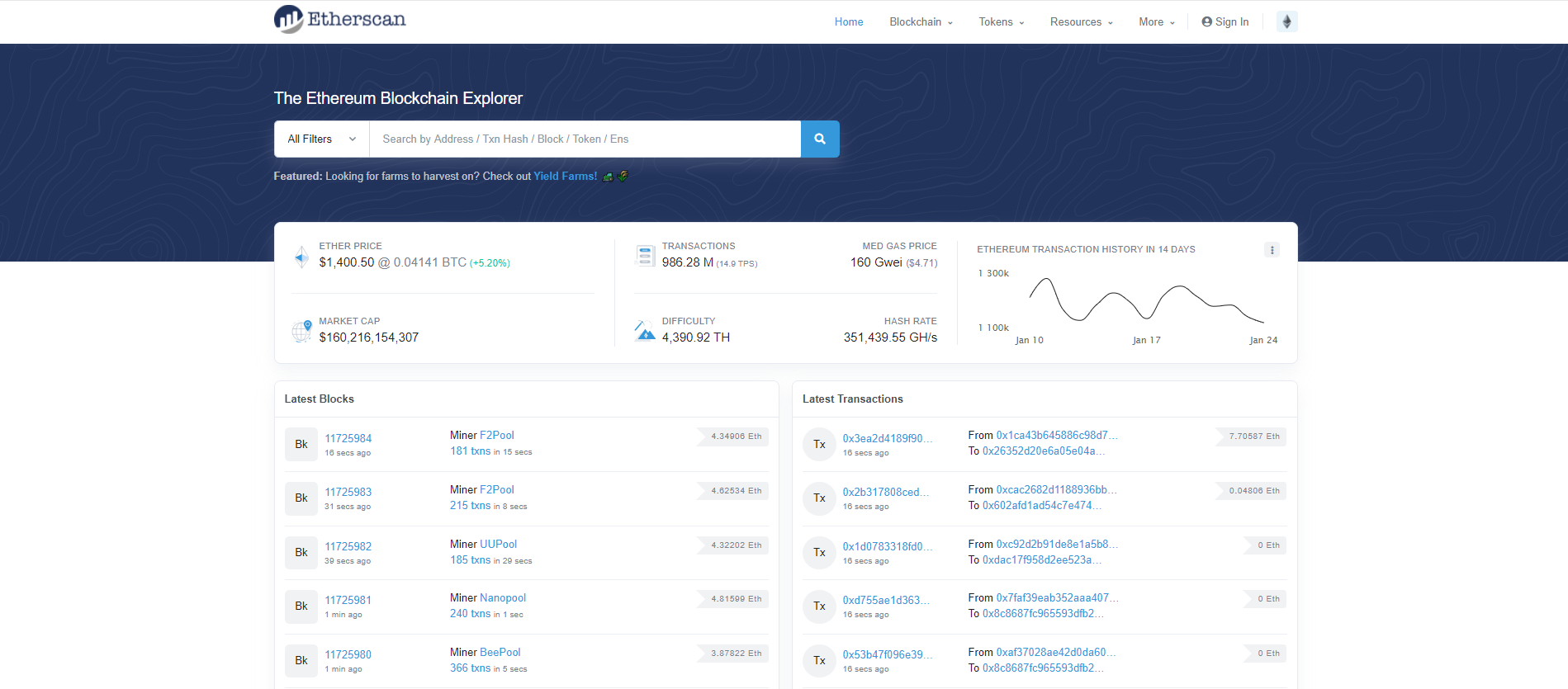Click the Tx icon for 0x53b47f096e39

[819, 661]
